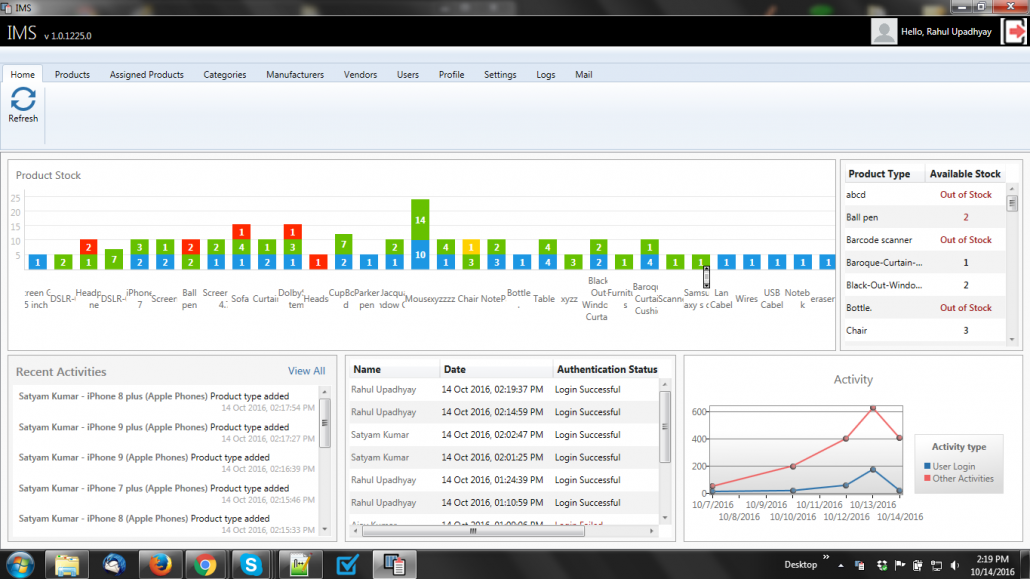Select Ball pen stock row

coord(924,217)
